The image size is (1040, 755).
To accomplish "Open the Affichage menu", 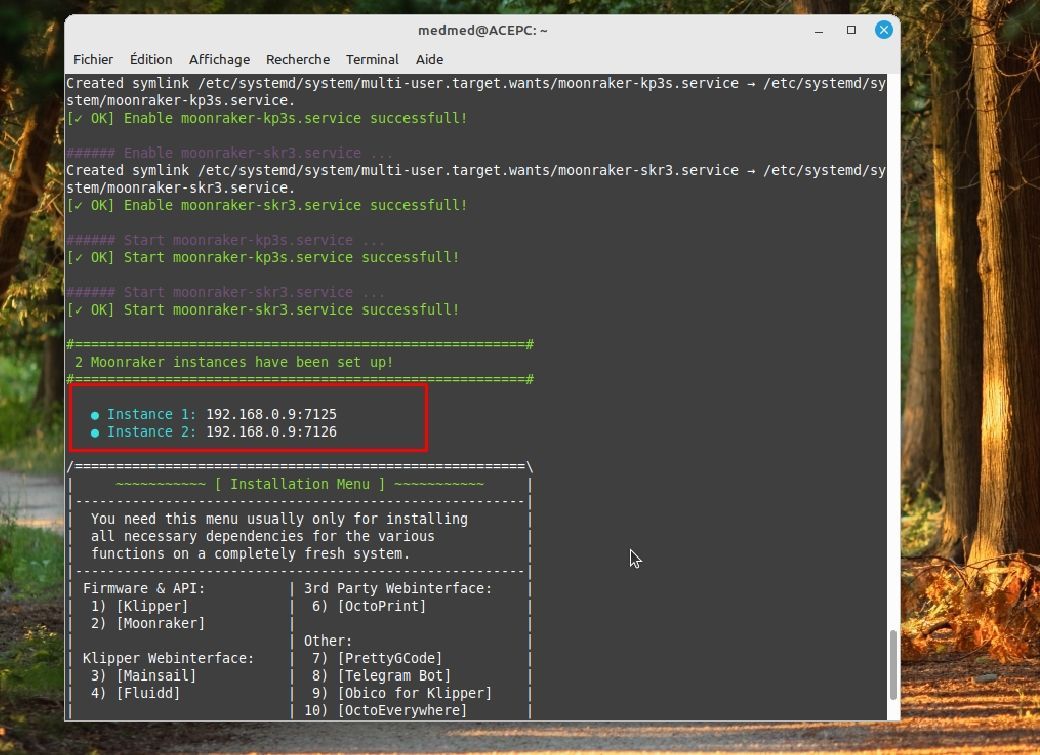I will click(220, 60).
